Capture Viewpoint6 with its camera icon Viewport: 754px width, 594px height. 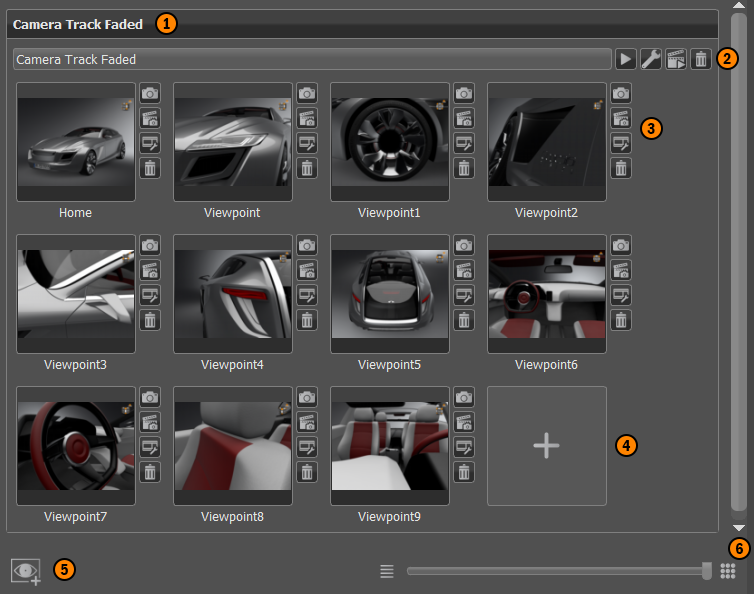tap(621, 245)
